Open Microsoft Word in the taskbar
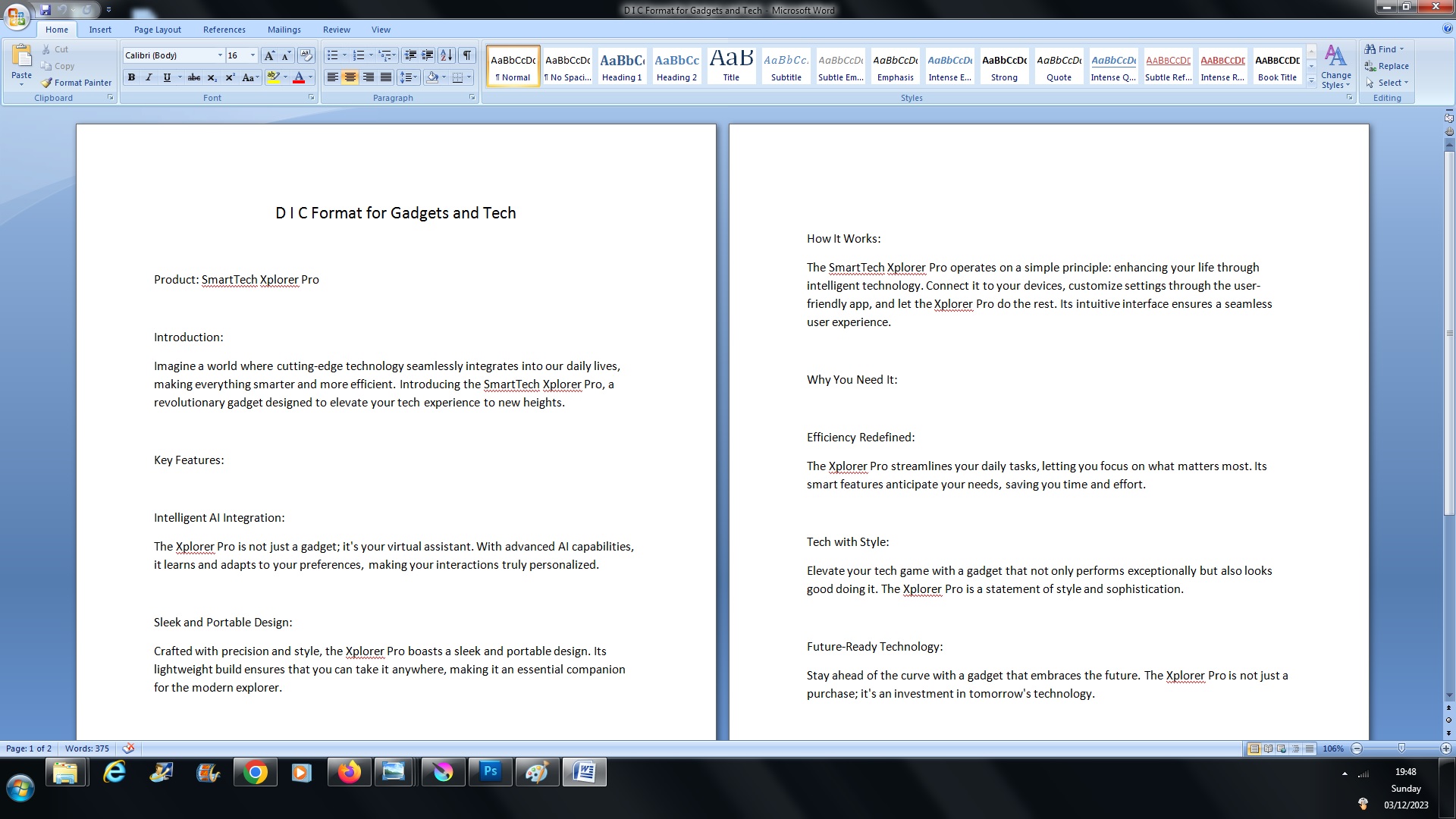The height and width of the screenshot is (819, 1456). pyautogui.click(x=584, y=773)
